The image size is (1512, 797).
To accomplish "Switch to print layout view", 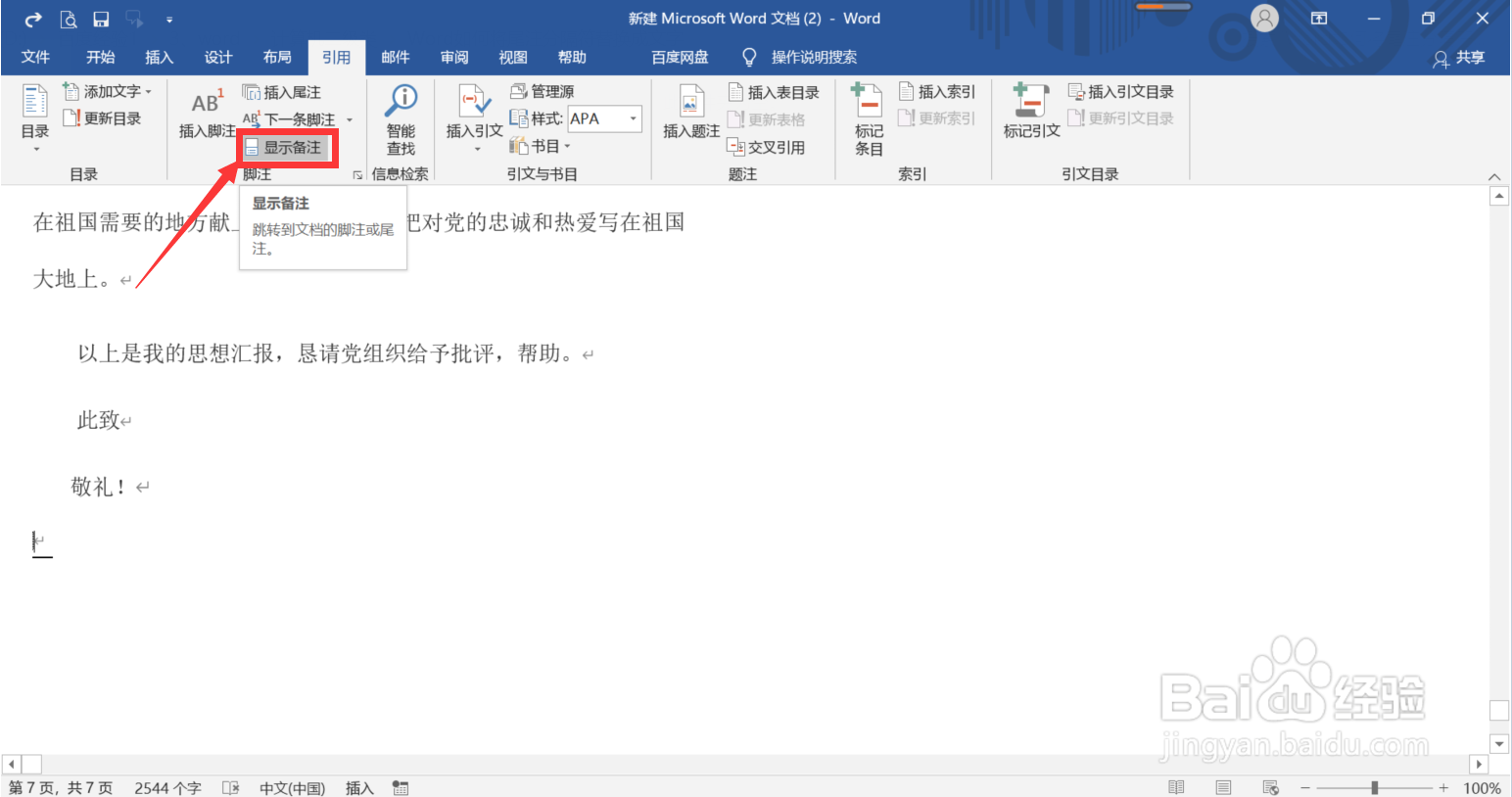I will point(1223,787).
